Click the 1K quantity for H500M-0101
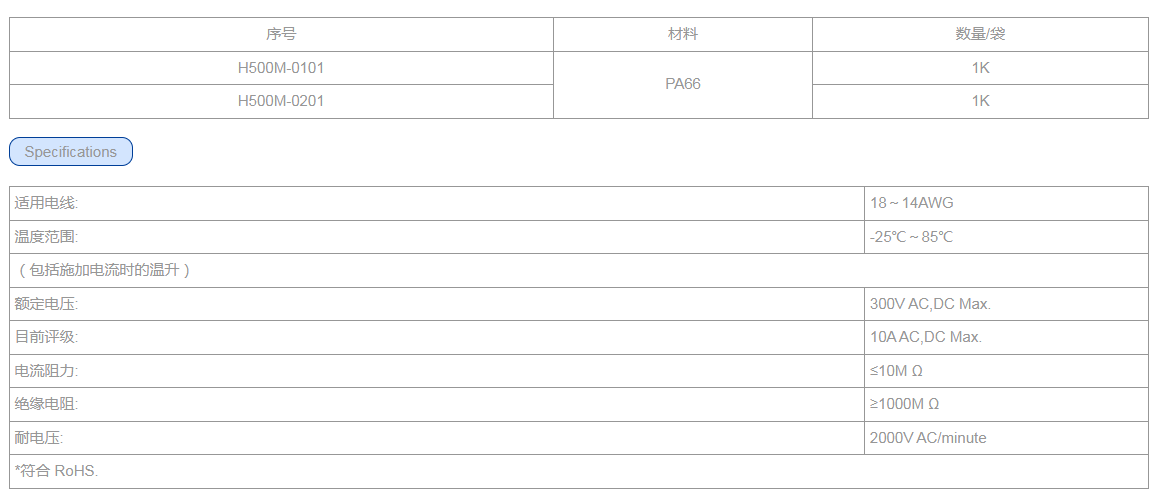The height and width of the screenshot is (492, 1155). [x=980, y=68]
